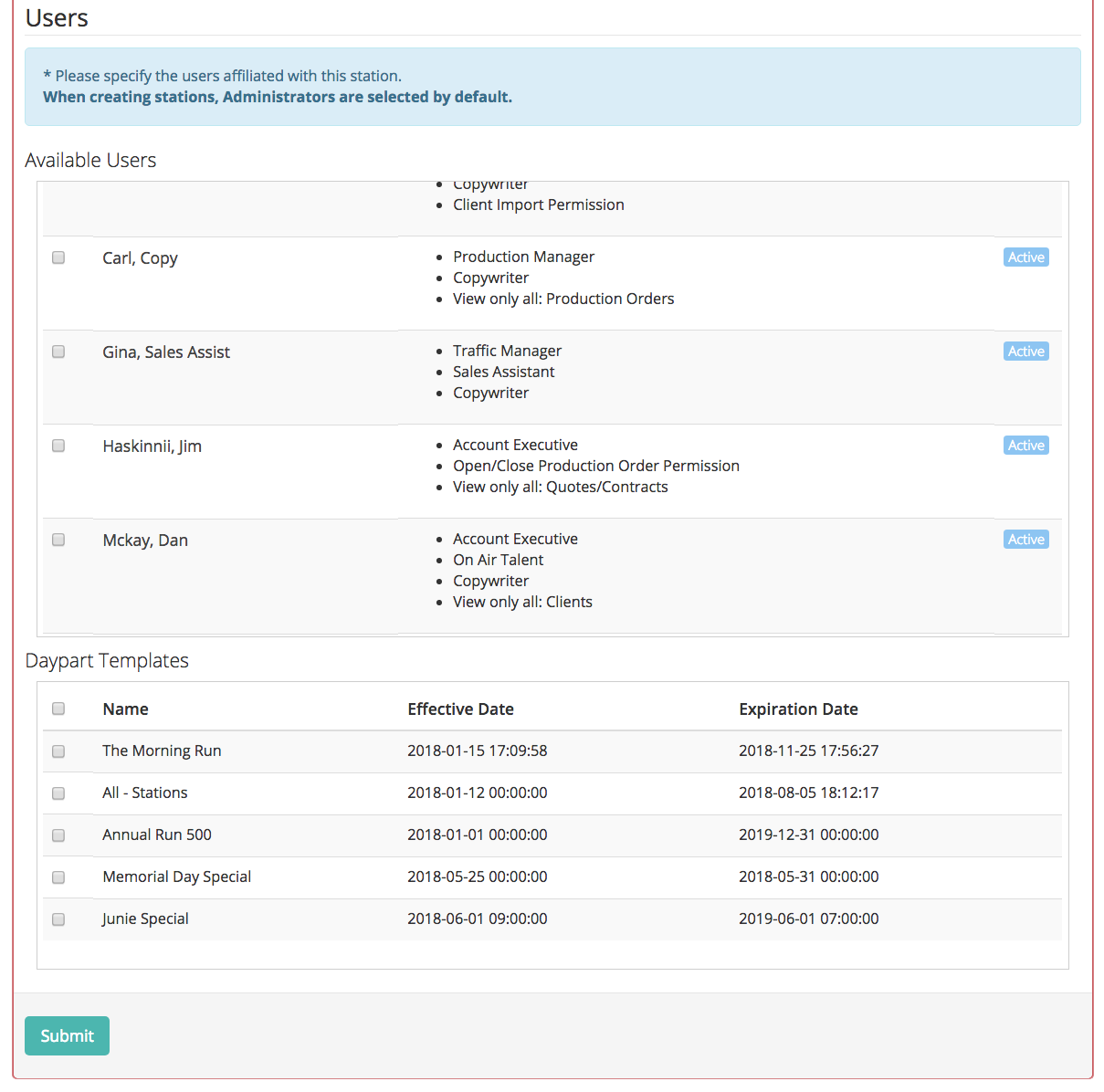Select the name Gina, Sales Assist
This screenshot has width=1104, height=1092.
(166, 352)
